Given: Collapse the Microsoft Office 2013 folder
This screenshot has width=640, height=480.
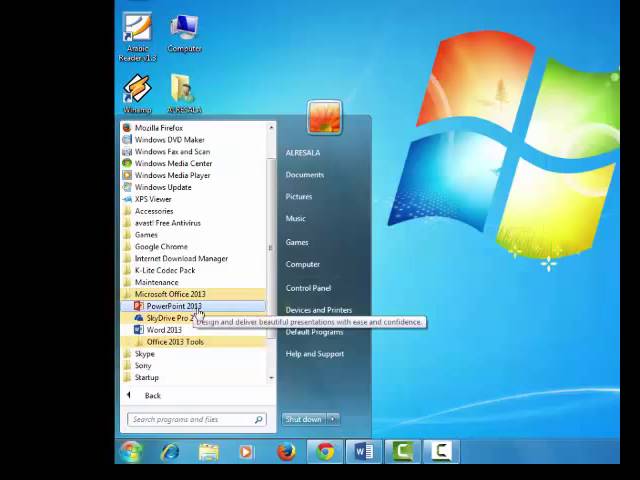Looking at the screenshot, I should pyautogui.click(x=193, y=294).
